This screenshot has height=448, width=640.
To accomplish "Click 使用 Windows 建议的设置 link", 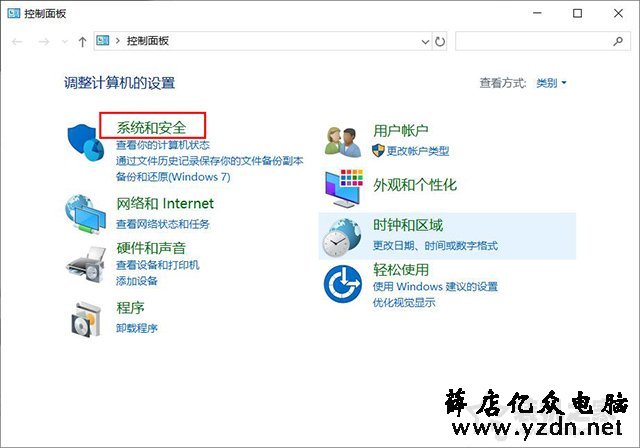I will 435,286.
